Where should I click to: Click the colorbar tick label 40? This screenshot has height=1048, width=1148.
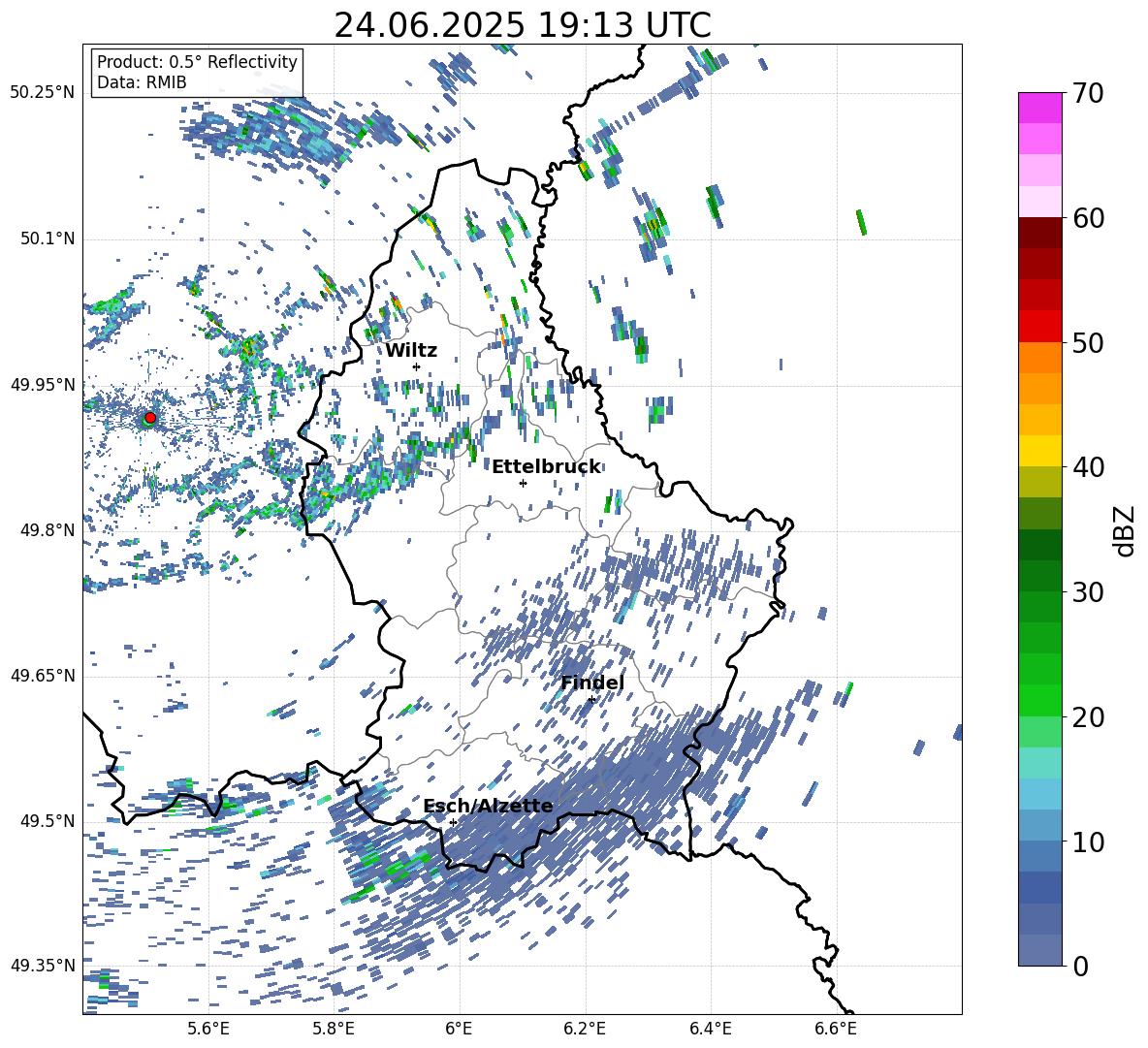tap(1088, 467)
